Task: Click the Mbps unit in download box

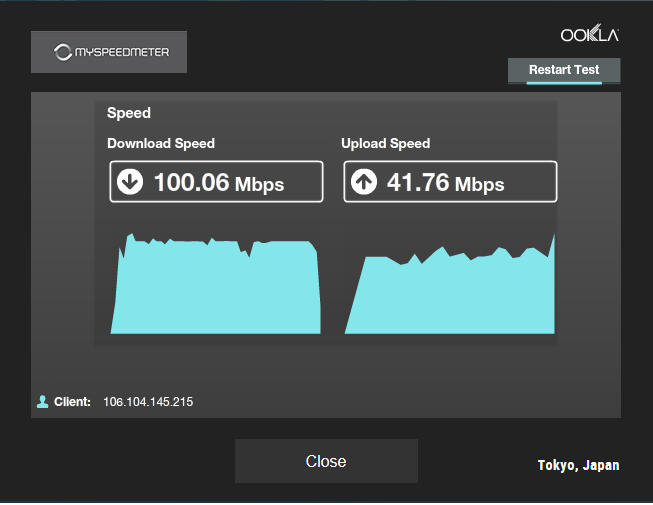Action: [x=259, y=185]
